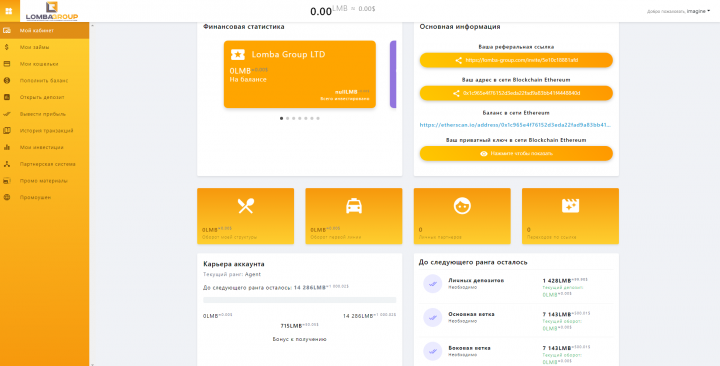Click the bar chart icon next to Мои инвестиции
Screen dimensions: 720x366
pos(7,147)
